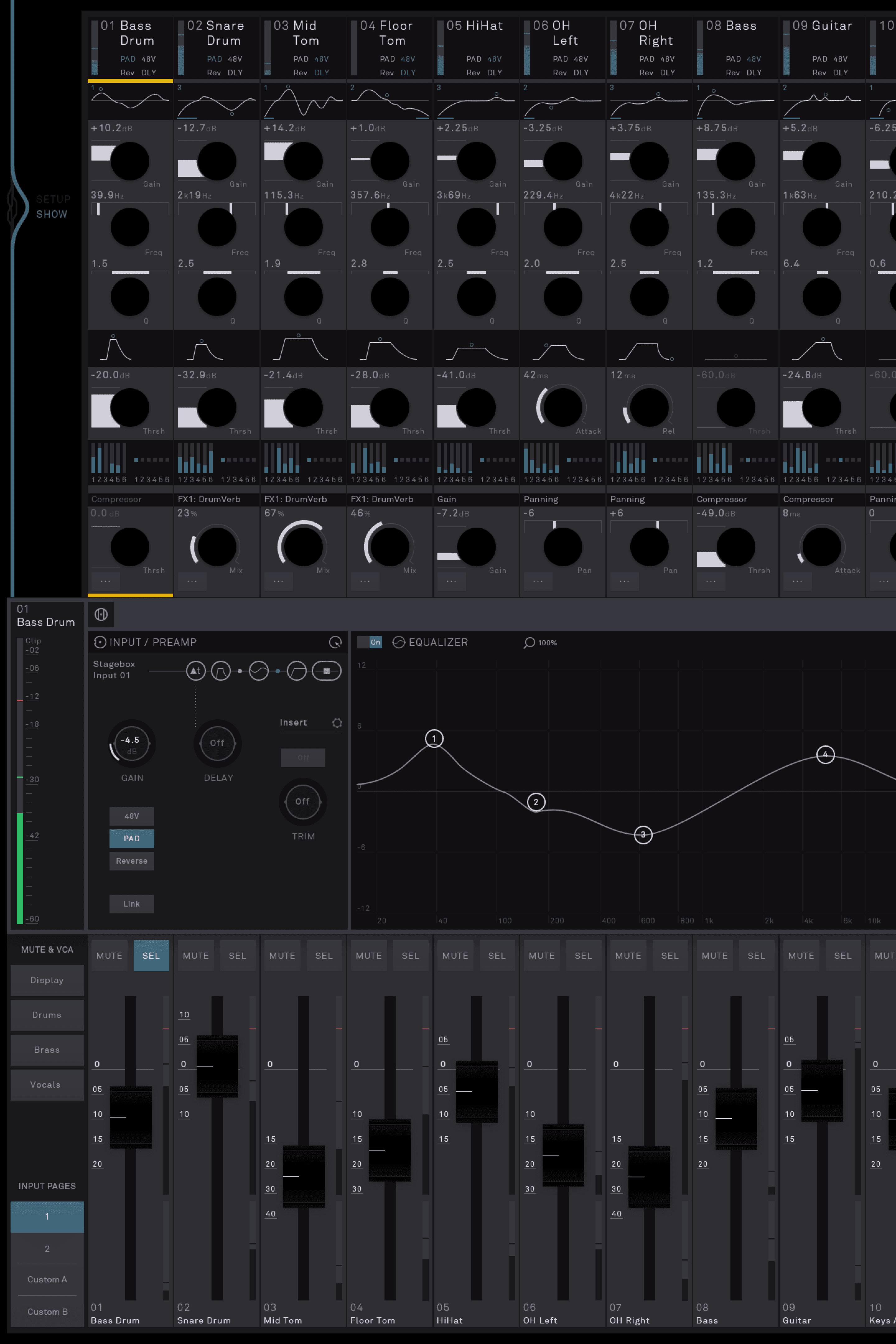Open options under FX1 DrumVerb Snare strip

pos(192,581)
